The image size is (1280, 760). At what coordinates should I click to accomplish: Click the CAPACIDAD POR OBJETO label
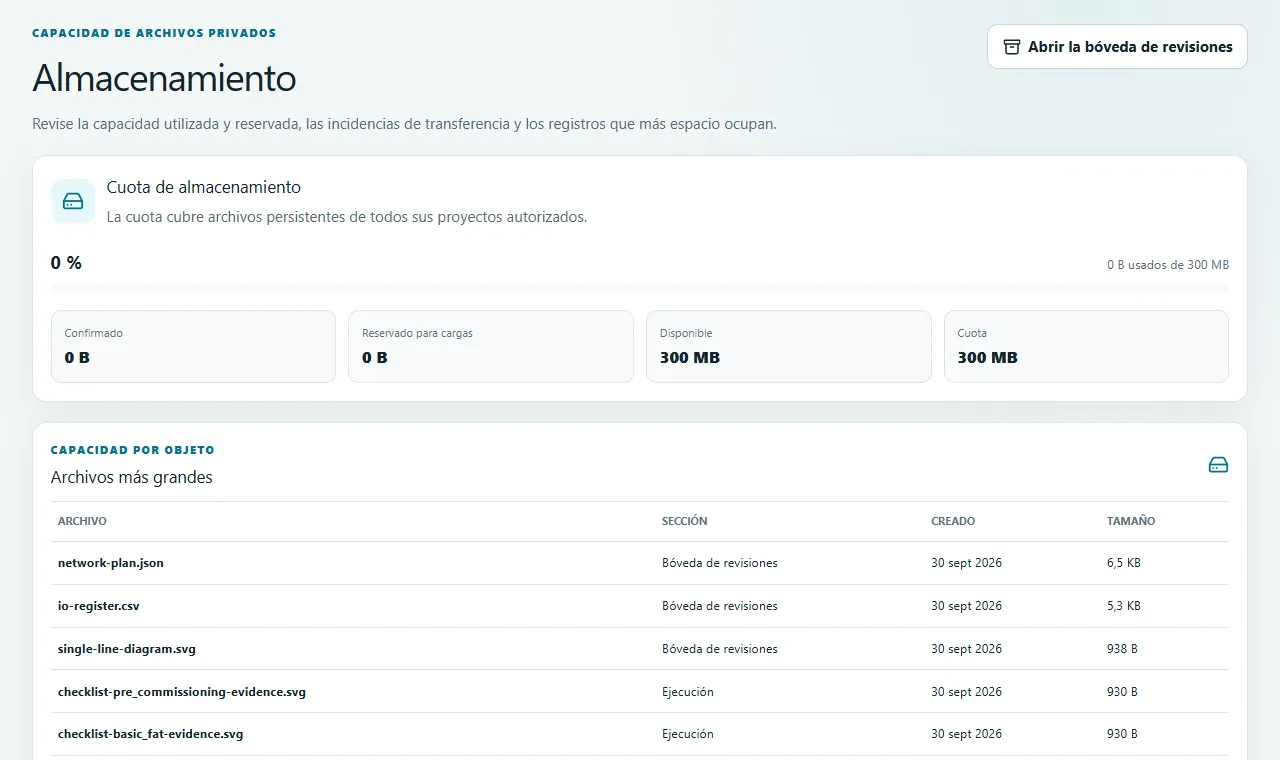133,450
